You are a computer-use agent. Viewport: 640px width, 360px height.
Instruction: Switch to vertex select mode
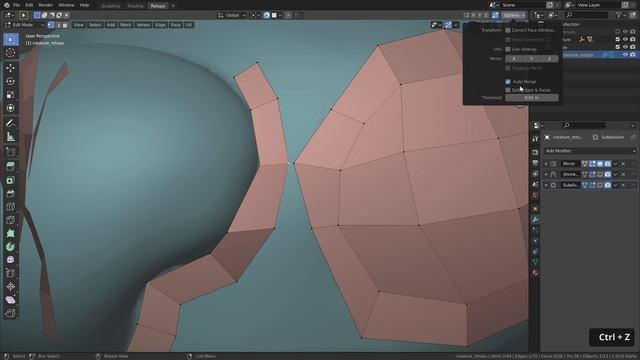tap(51, 25)
